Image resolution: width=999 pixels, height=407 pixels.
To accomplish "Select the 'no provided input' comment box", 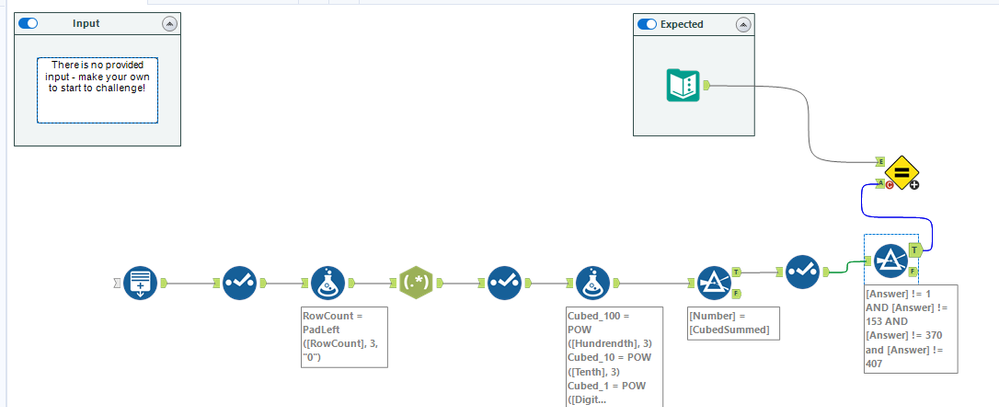I will click(x=97, y=90).
